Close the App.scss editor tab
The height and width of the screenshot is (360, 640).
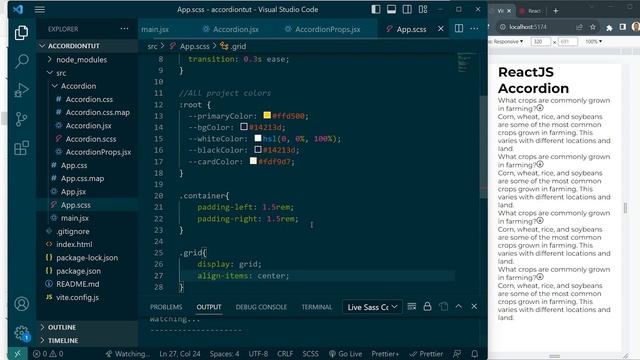441,29
